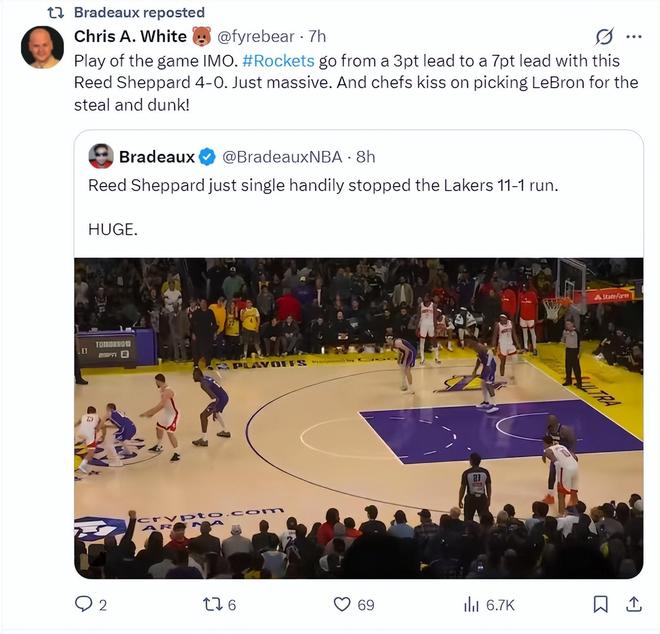Click the repost arrows icon beside Bradeaux reposted
660x634 pixels.
coord(56,12)
